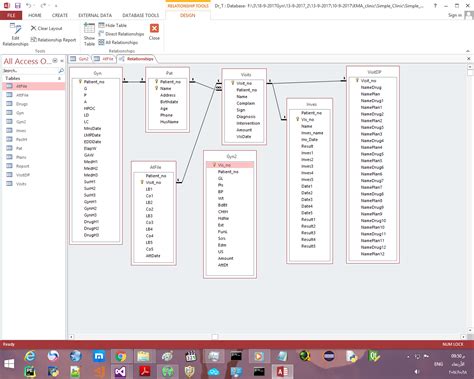Select the Relationships document tab
Viewport: 474px width, 379px height.
click(136, 59)
